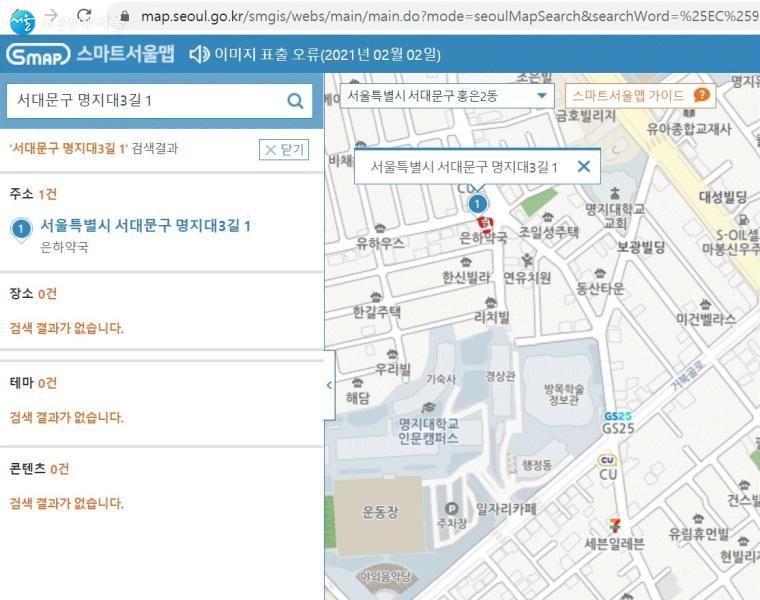This screenshot has height=600, width=760.
Task: Click the result list pin icon numbered 1
Action: pyautogui.click(x=20, y=229)
